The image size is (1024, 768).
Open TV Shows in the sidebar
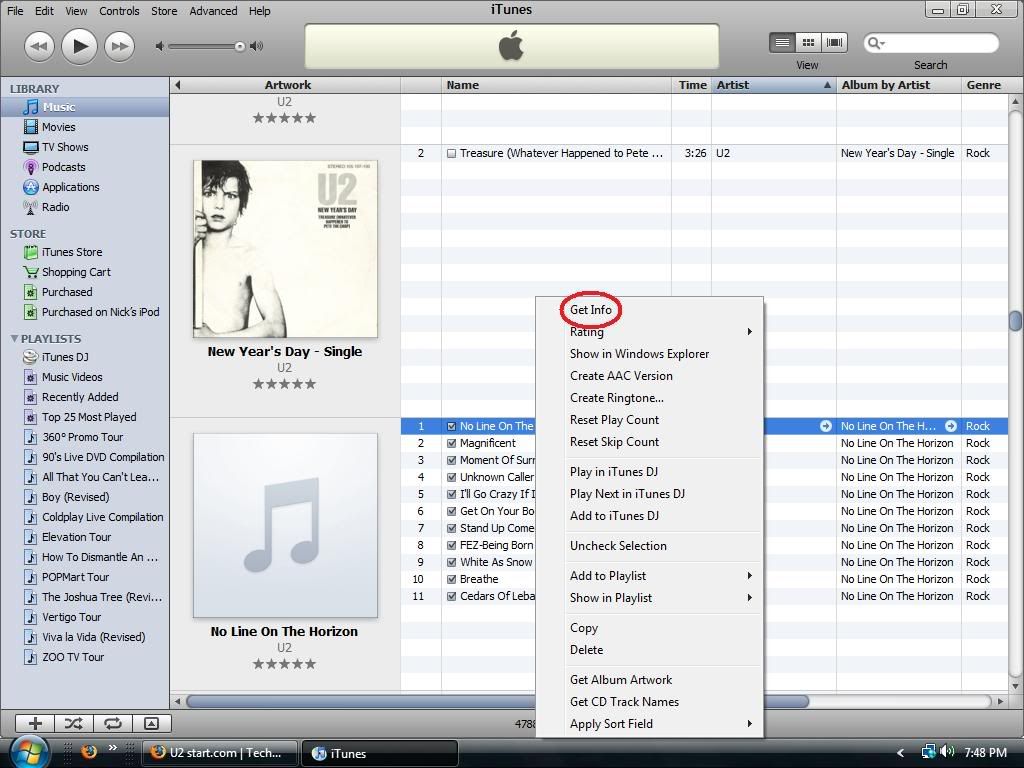point(65,147)
